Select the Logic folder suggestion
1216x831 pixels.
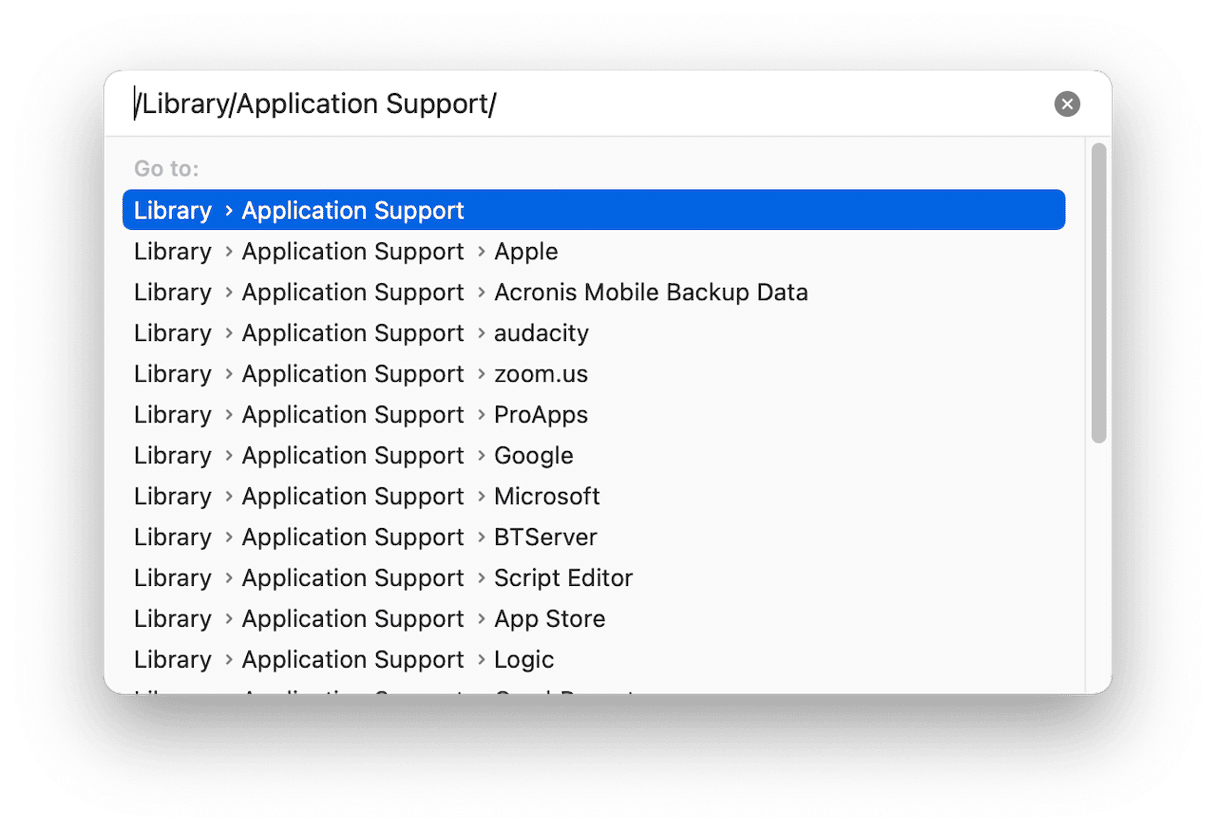(x=594, y=660)
